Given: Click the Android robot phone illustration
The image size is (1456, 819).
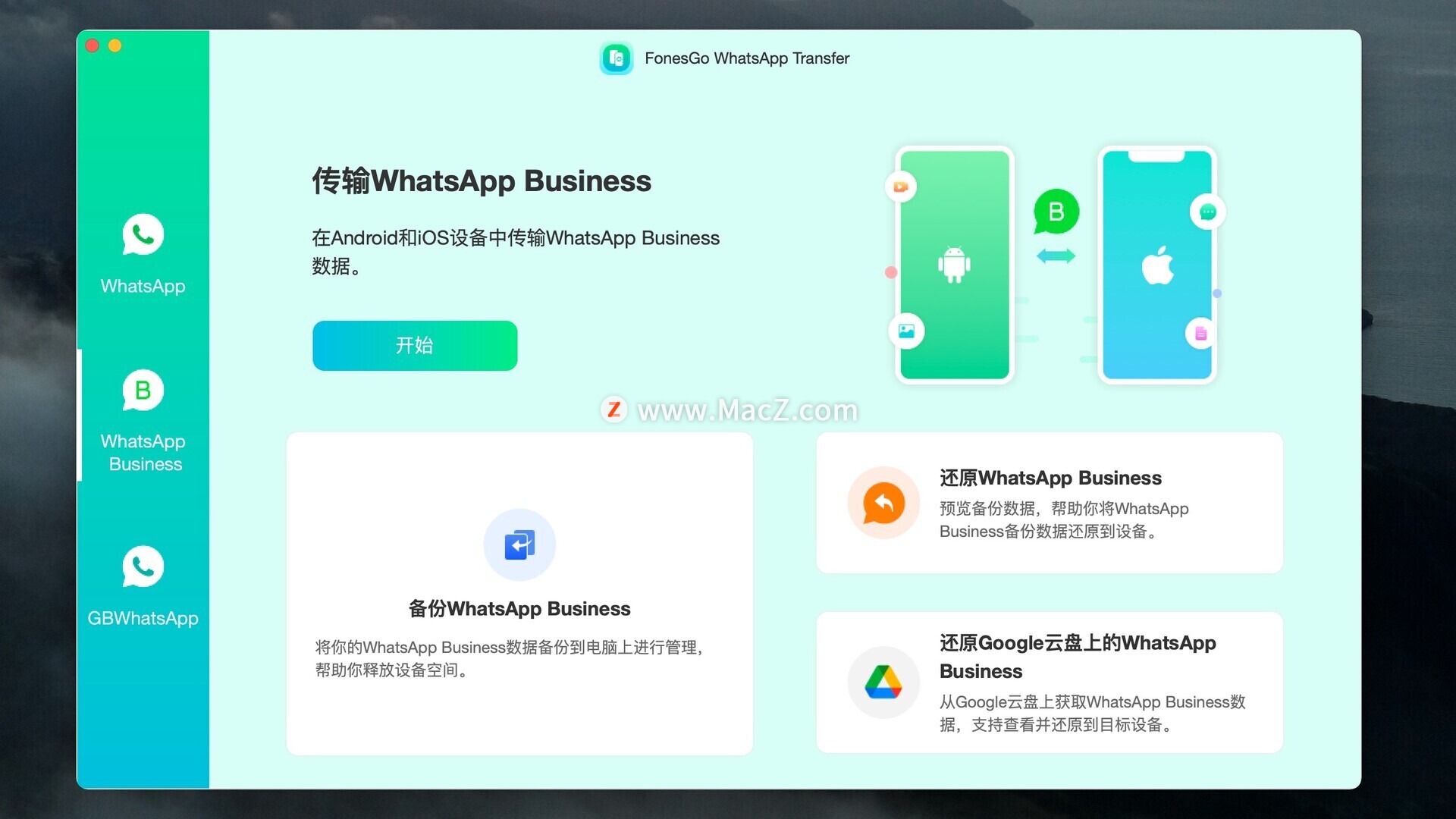Looking at the screenshot, I should [955, 265].
